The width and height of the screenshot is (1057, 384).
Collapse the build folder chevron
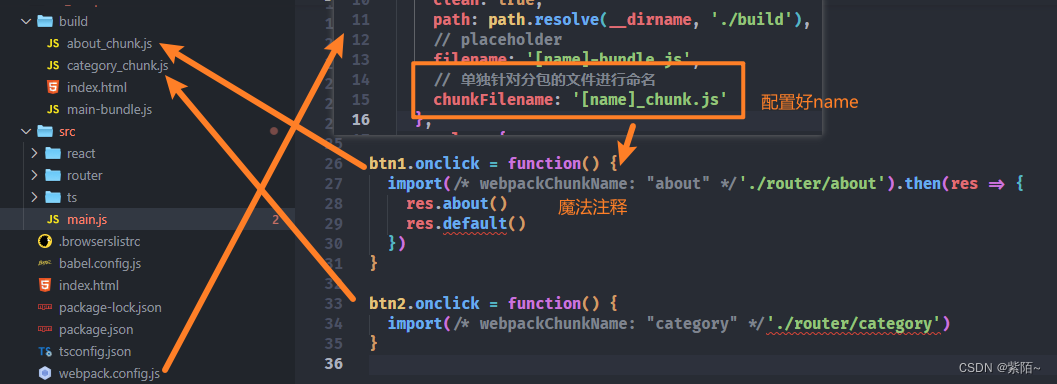[26, 22]
